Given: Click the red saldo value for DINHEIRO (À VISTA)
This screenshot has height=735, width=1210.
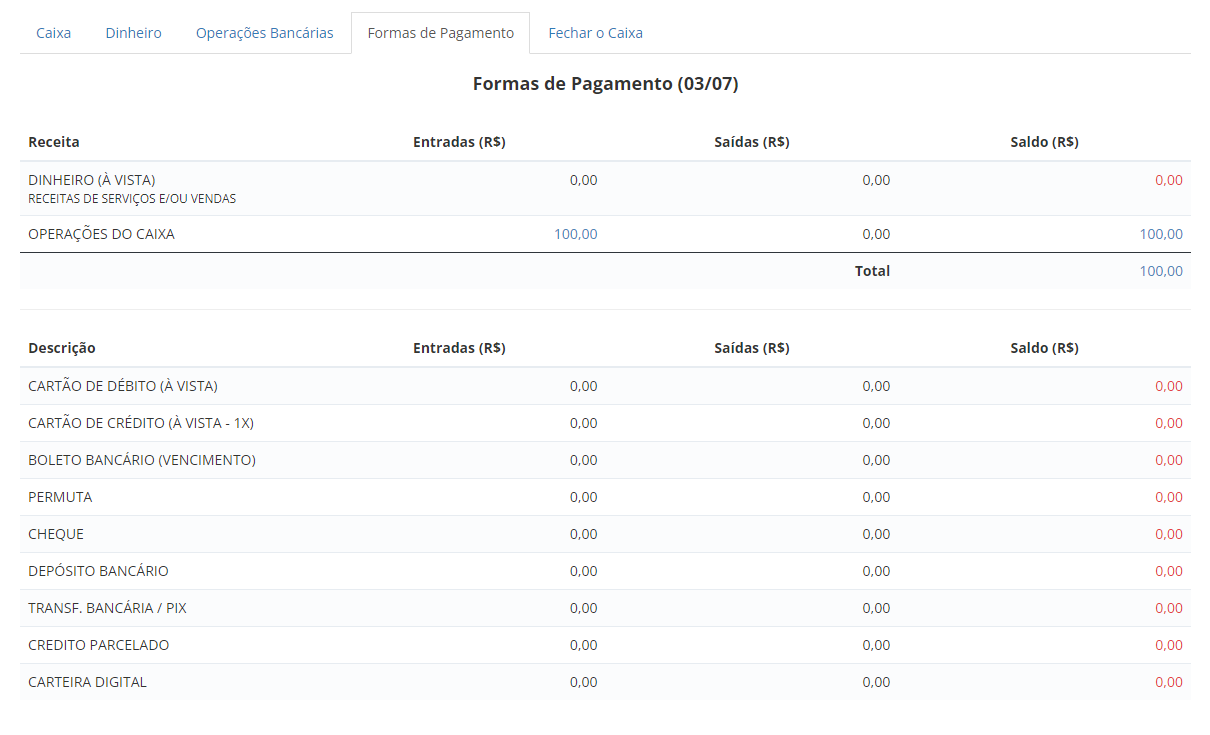Looking at the screenshot, I should tap(1169, 180).
